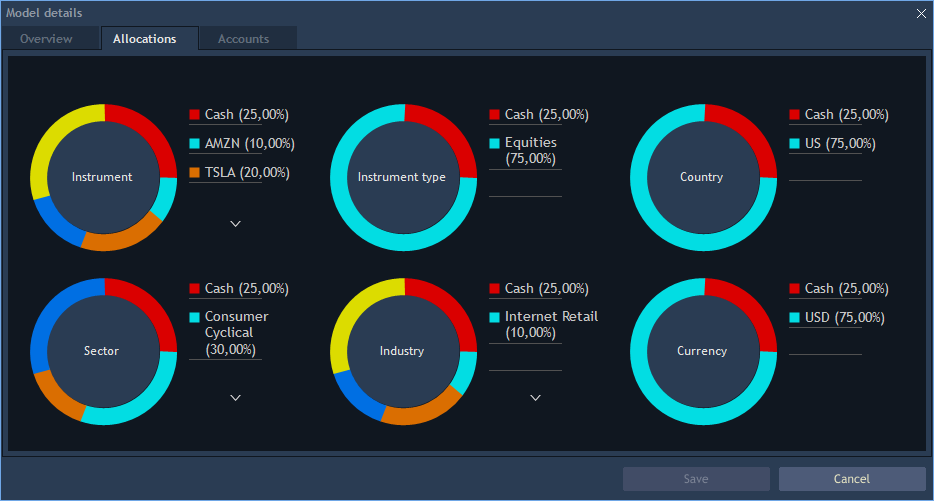Click red Cash swatch in Sector legend
This screenshot has height=501, width=934.
(194, 288)
